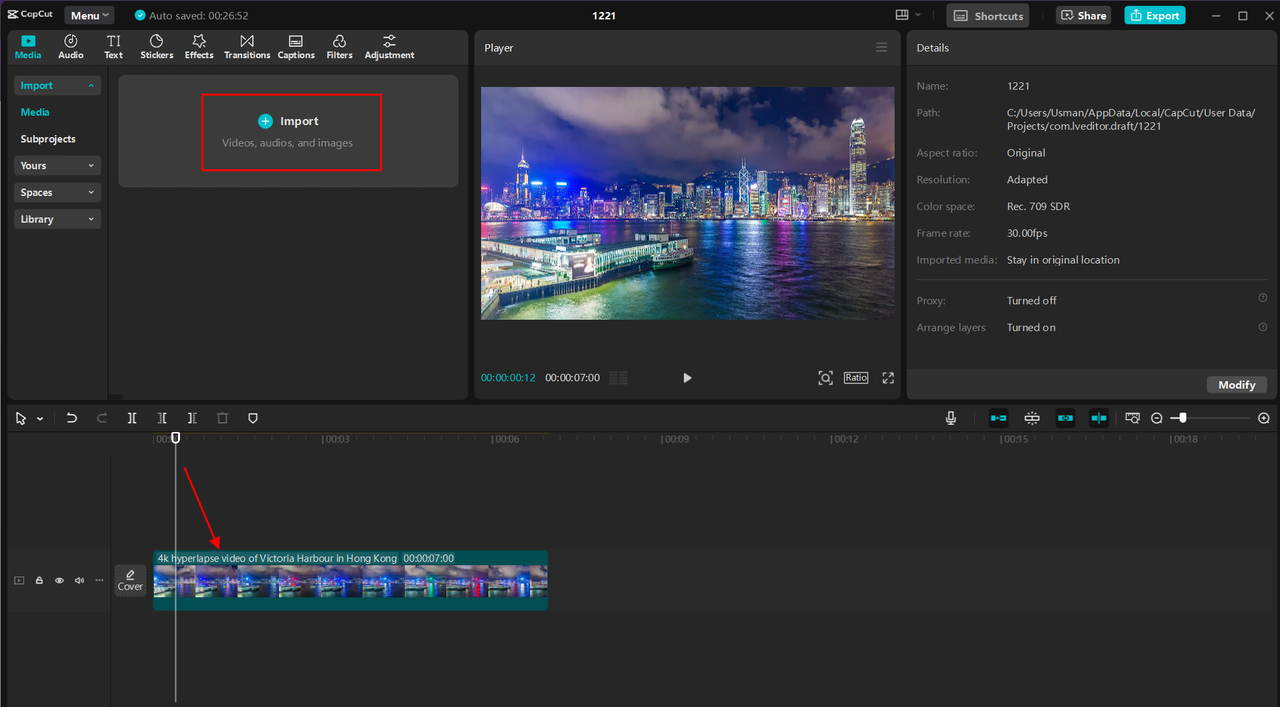Hide the main video track
Screen dimensions: 1280x707
pyautogui.click(x=59, y=580)
